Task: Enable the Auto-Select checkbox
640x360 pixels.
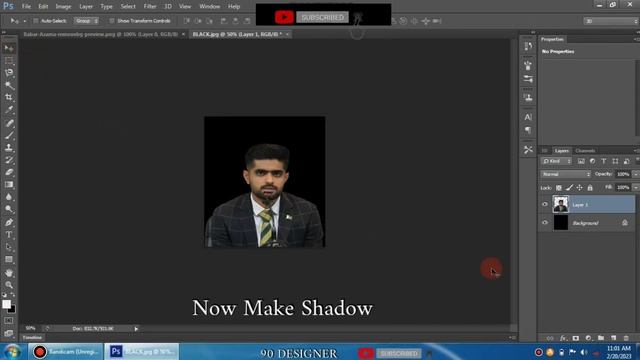Action: [36, 21]
